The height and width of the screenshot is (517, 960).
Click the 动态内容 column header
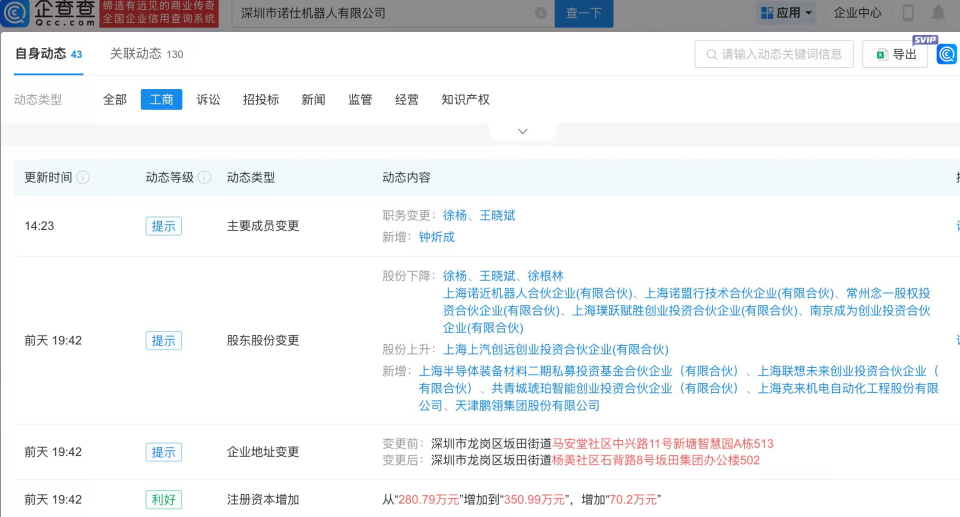(x=406, y=177)
